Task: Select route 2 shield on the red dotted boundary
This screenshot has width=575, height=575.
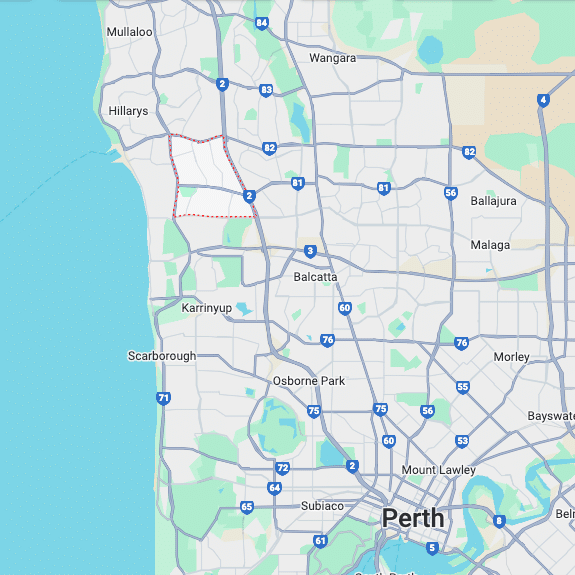Action: click(x=249, y=196)
